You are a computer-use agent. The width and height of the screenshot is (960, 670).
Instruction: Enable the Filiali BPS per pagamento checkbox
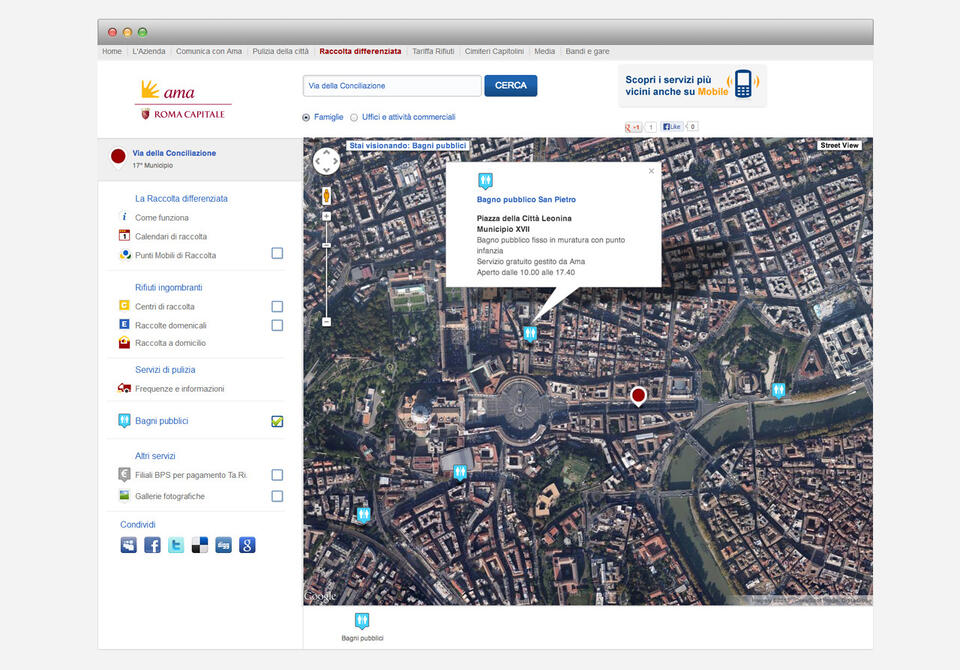click(277, 475)
